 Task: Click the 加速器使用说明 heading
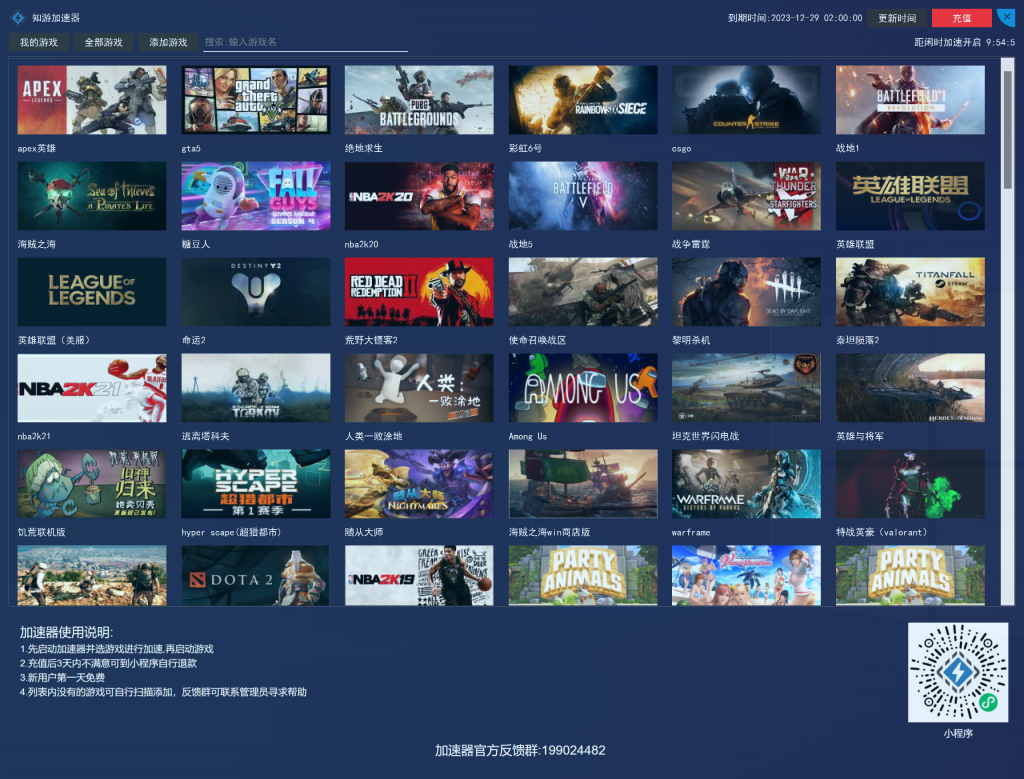(66, 632)
